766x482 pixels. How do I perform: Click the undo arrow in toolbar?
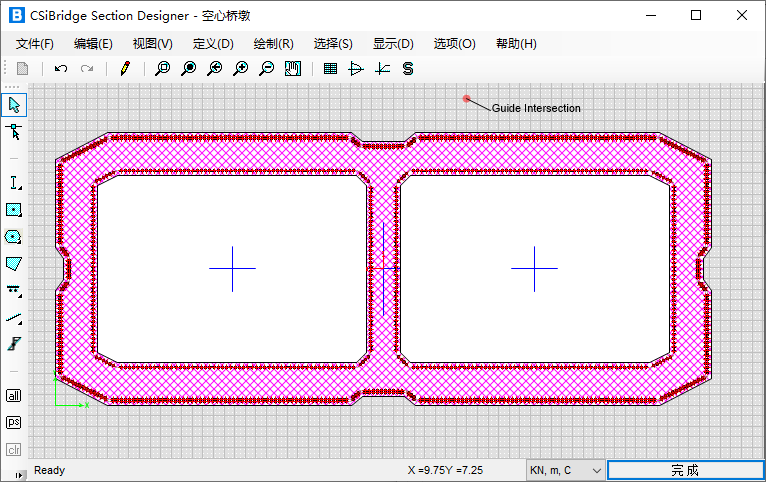click(x=61, y=69)
